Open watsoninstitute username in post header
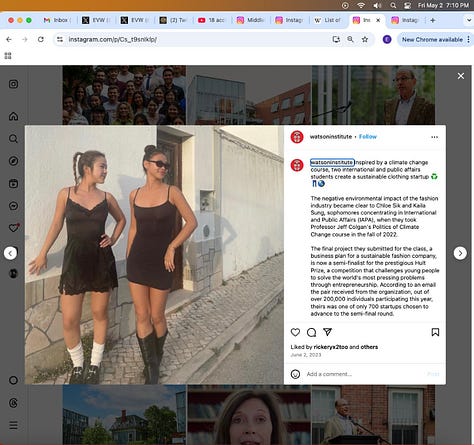The height and width of the screenshot is (445, 474). [331, 137]
